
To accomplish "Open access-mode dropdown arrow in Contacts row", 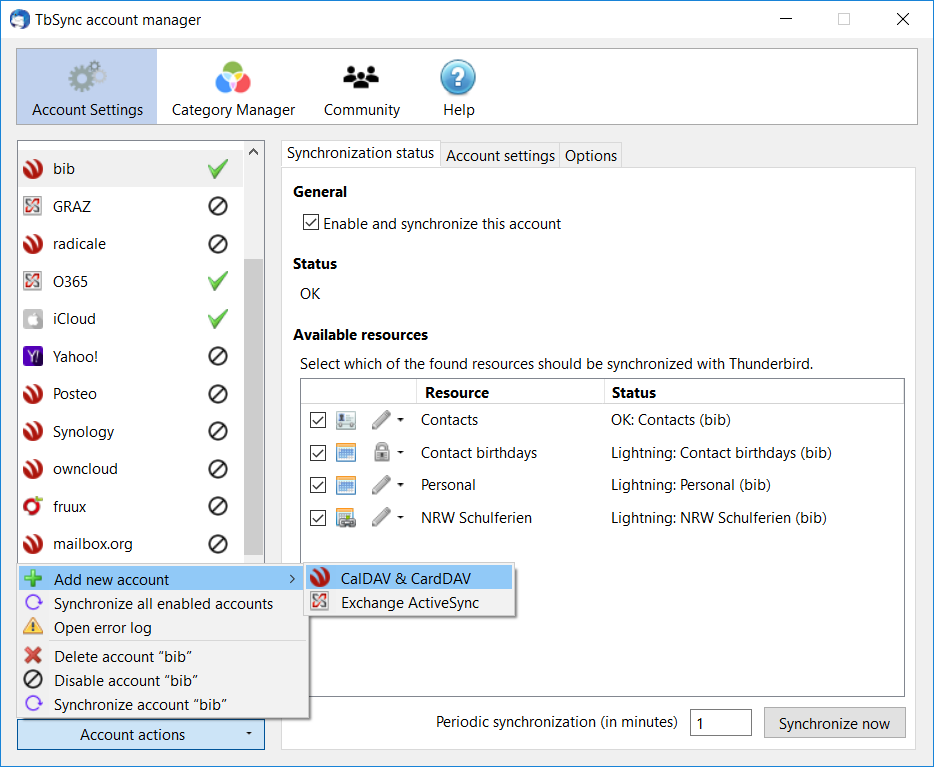I will [401, 420].
